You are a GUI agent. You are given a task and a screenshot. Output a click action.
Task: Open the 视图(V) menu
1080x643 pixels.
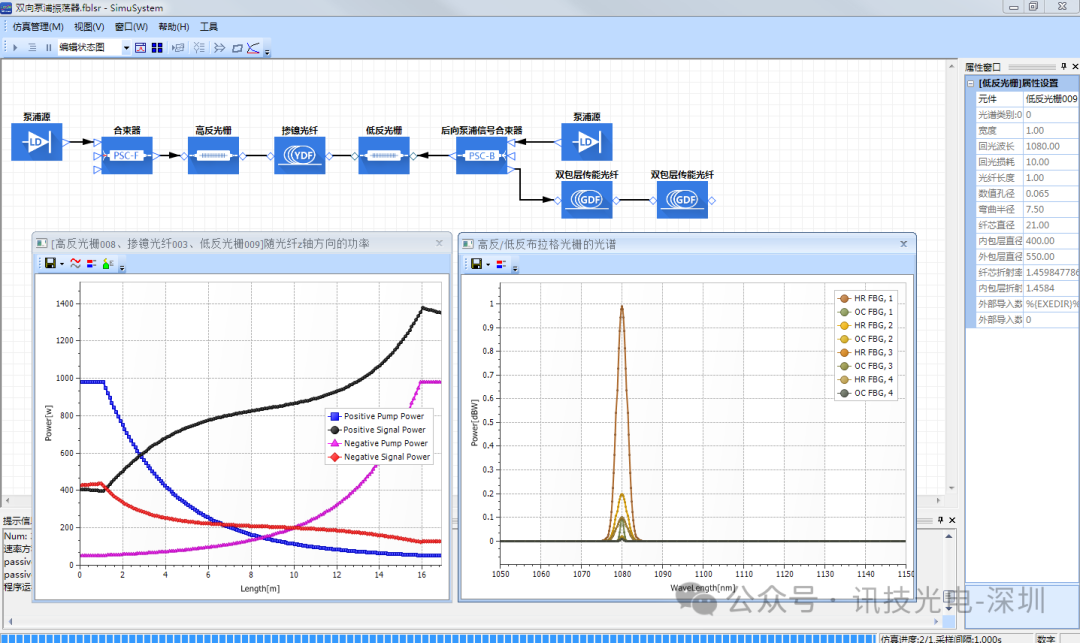[89, 27]
